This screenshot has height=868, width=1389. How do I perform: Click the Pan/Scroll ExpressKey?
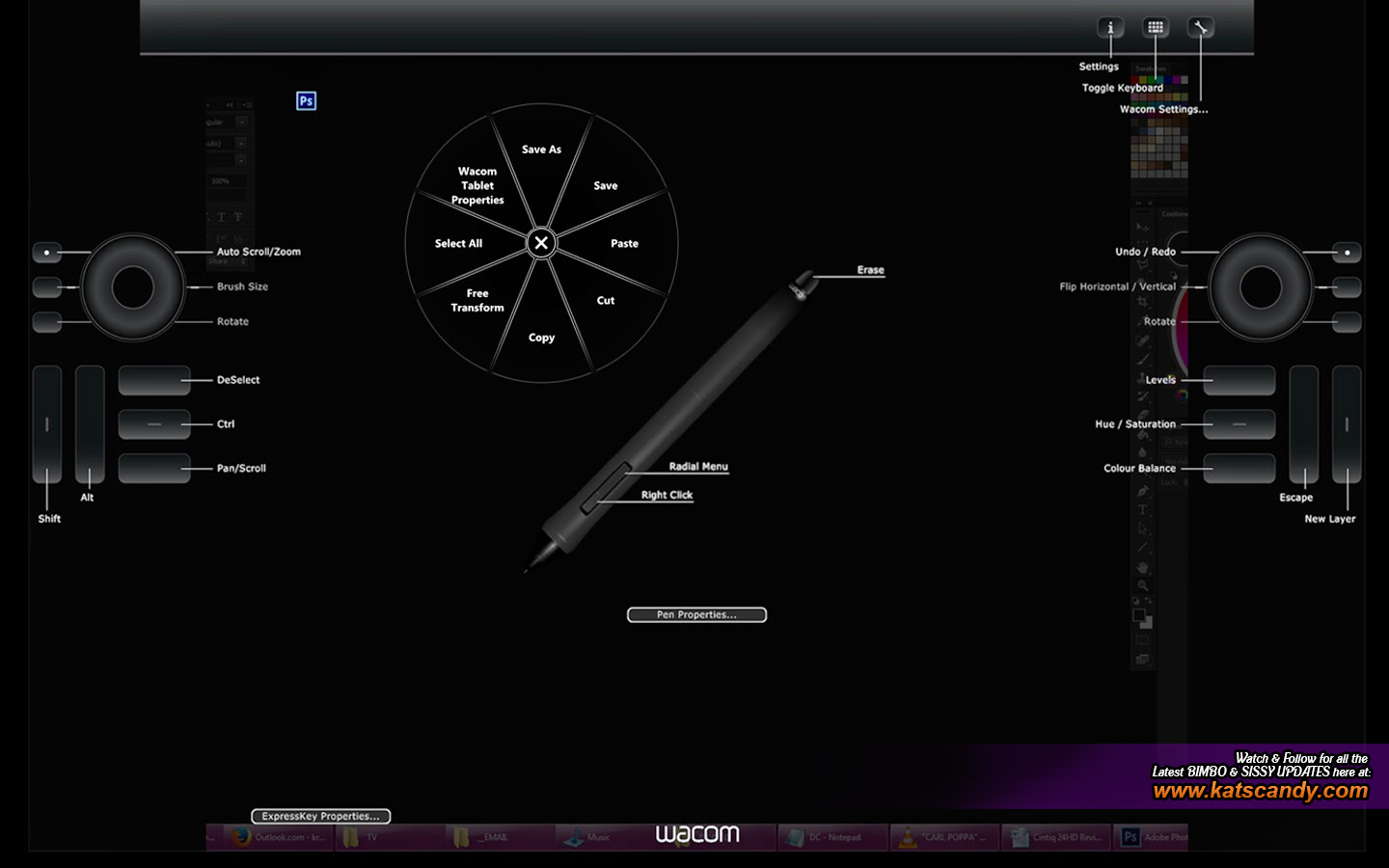click(x=154, y=469)
